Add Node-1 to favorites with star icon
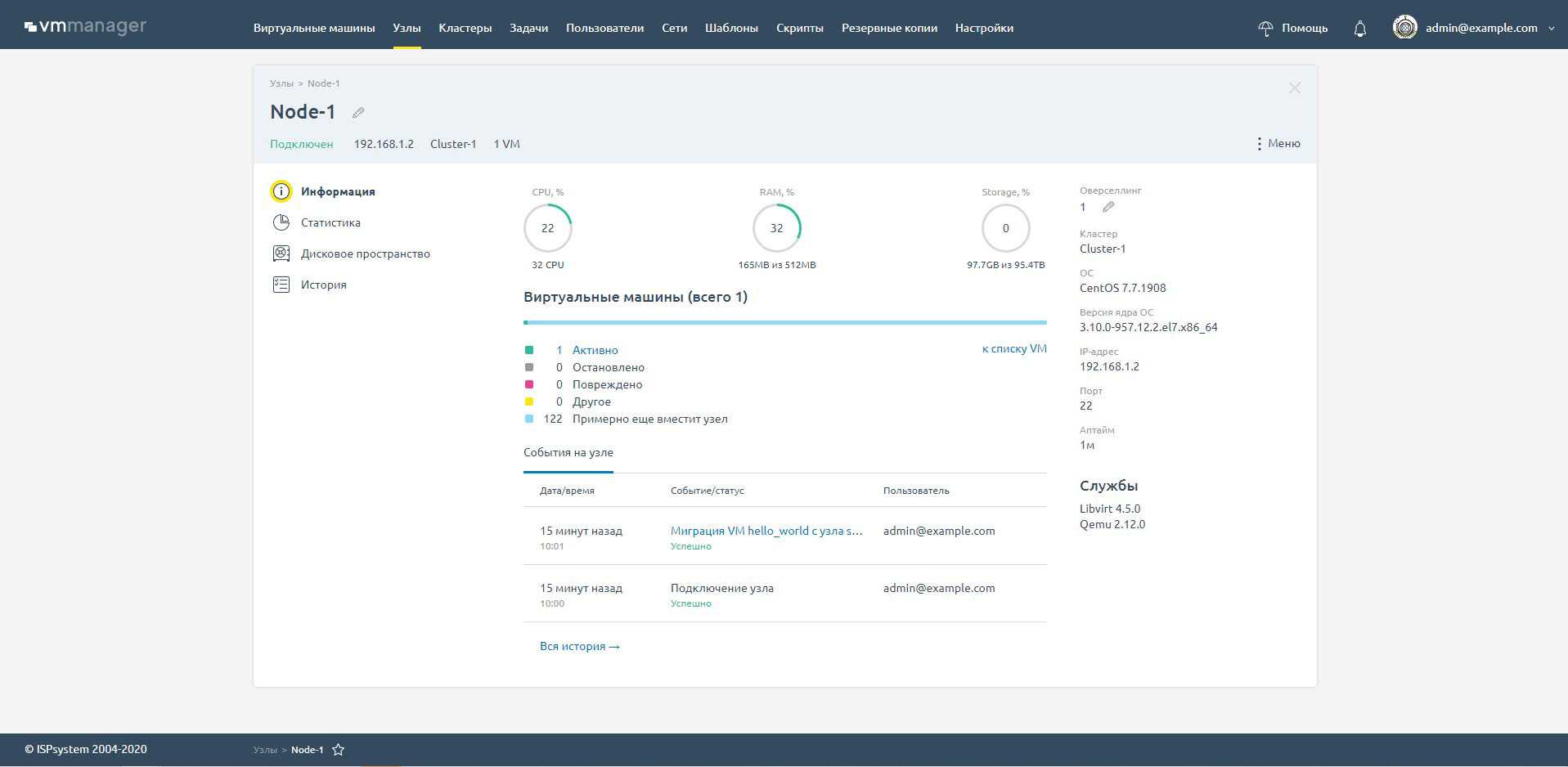The height and width of the screenshot is (767, 1568). pos(338,750)
